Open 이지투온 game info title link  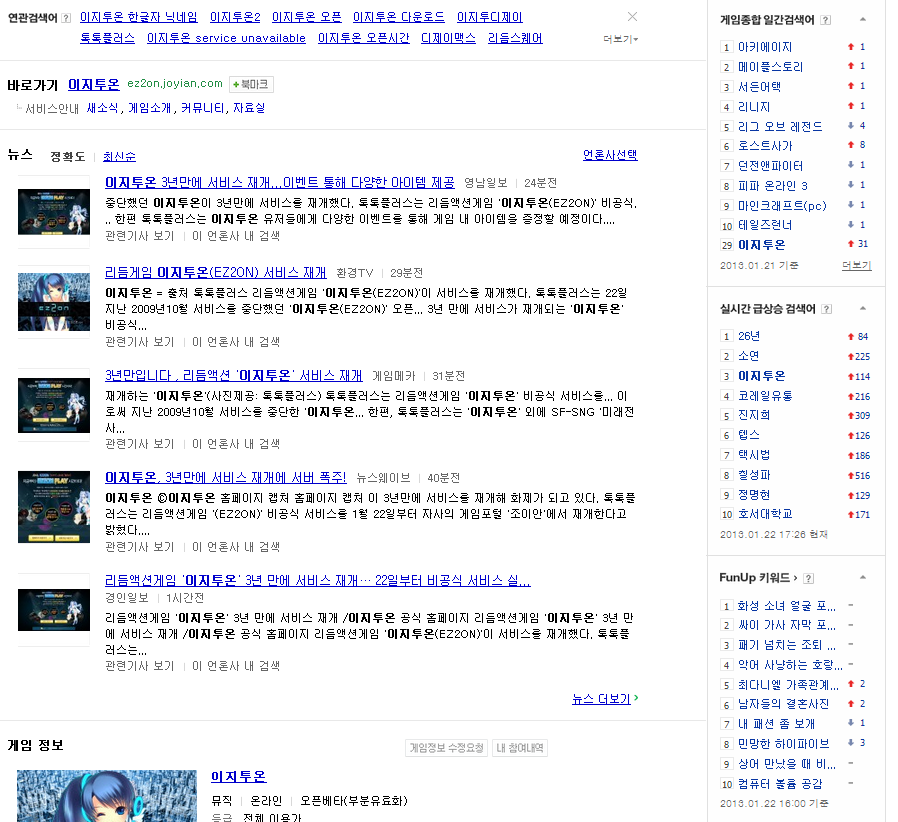tap(238, 777)
